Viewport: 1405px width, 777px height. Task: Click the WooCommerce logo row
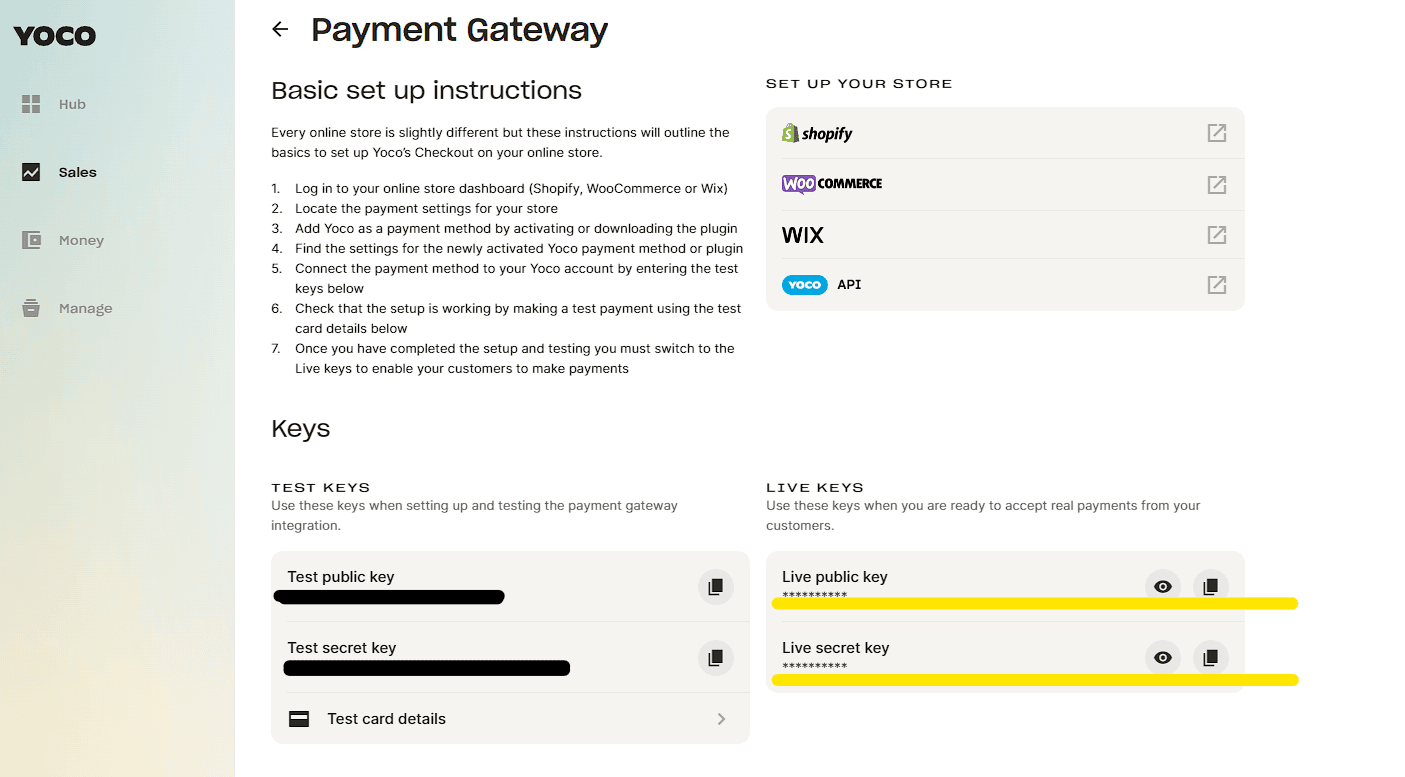[832, 184]
